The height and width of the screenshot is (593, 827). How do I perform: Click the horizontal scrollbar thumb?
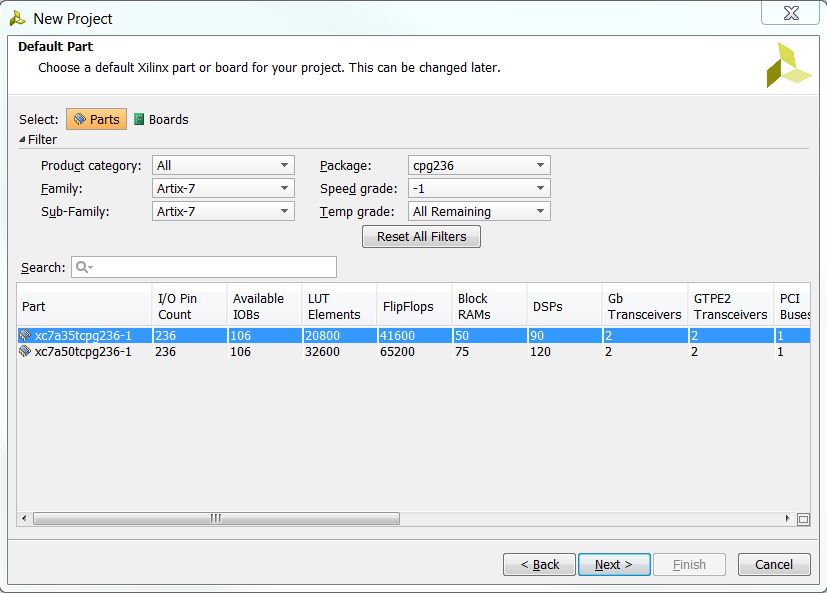216,519
